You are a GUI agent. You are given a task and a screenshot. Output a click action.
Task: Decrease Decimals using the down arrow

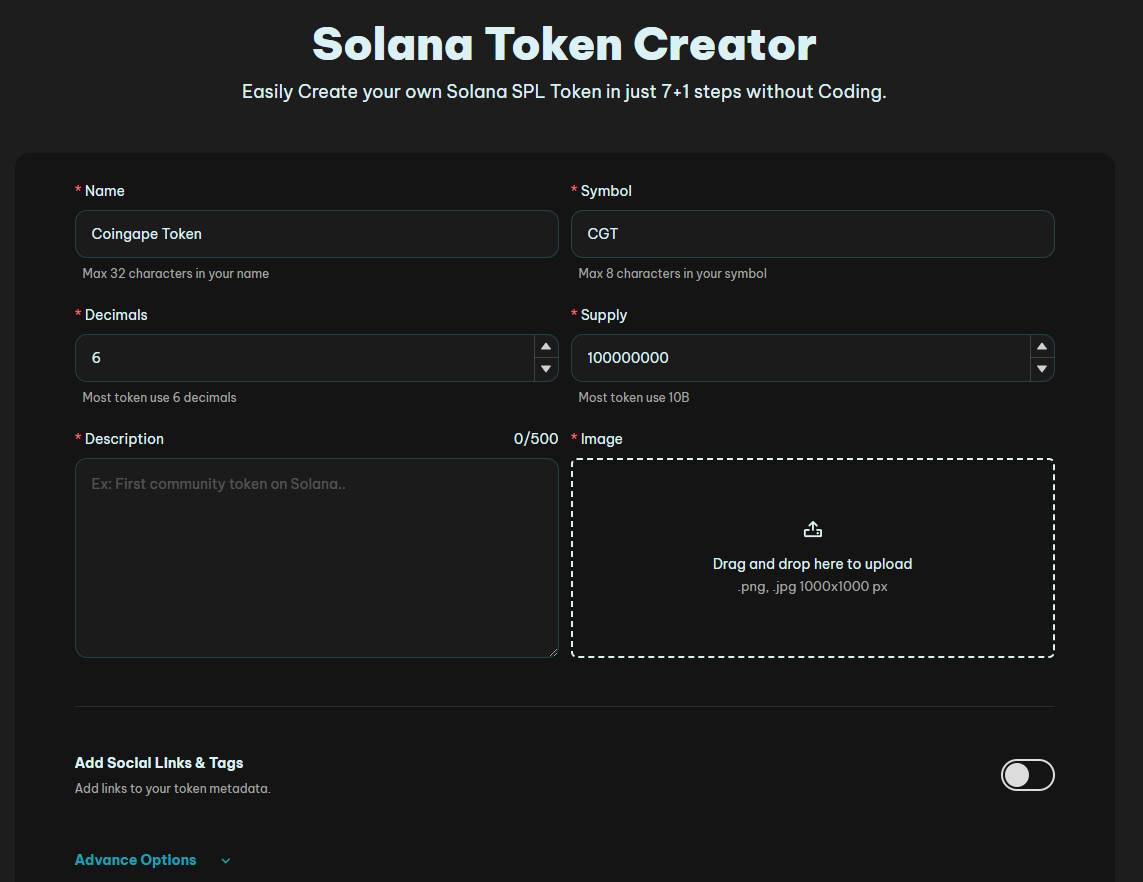(x=546, y=369)
